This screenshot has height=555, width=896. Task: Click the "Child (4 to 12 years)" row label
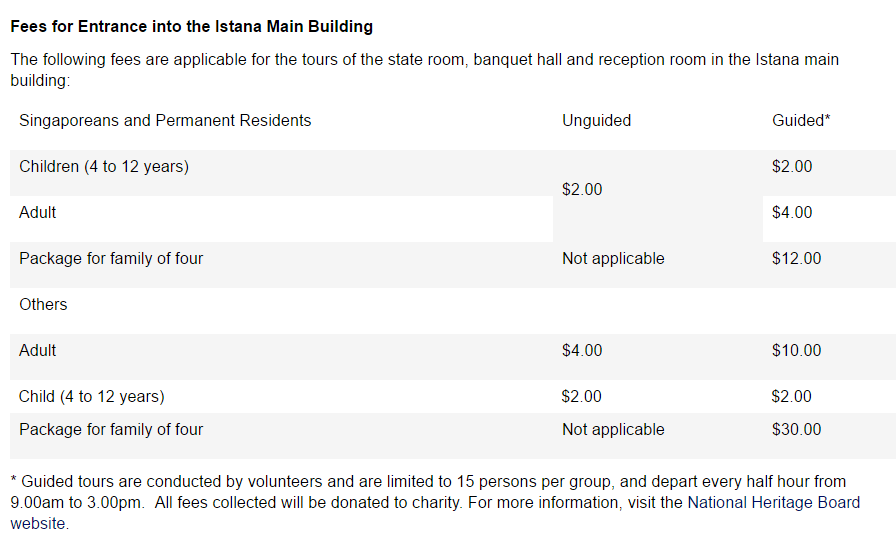point(92,396)
